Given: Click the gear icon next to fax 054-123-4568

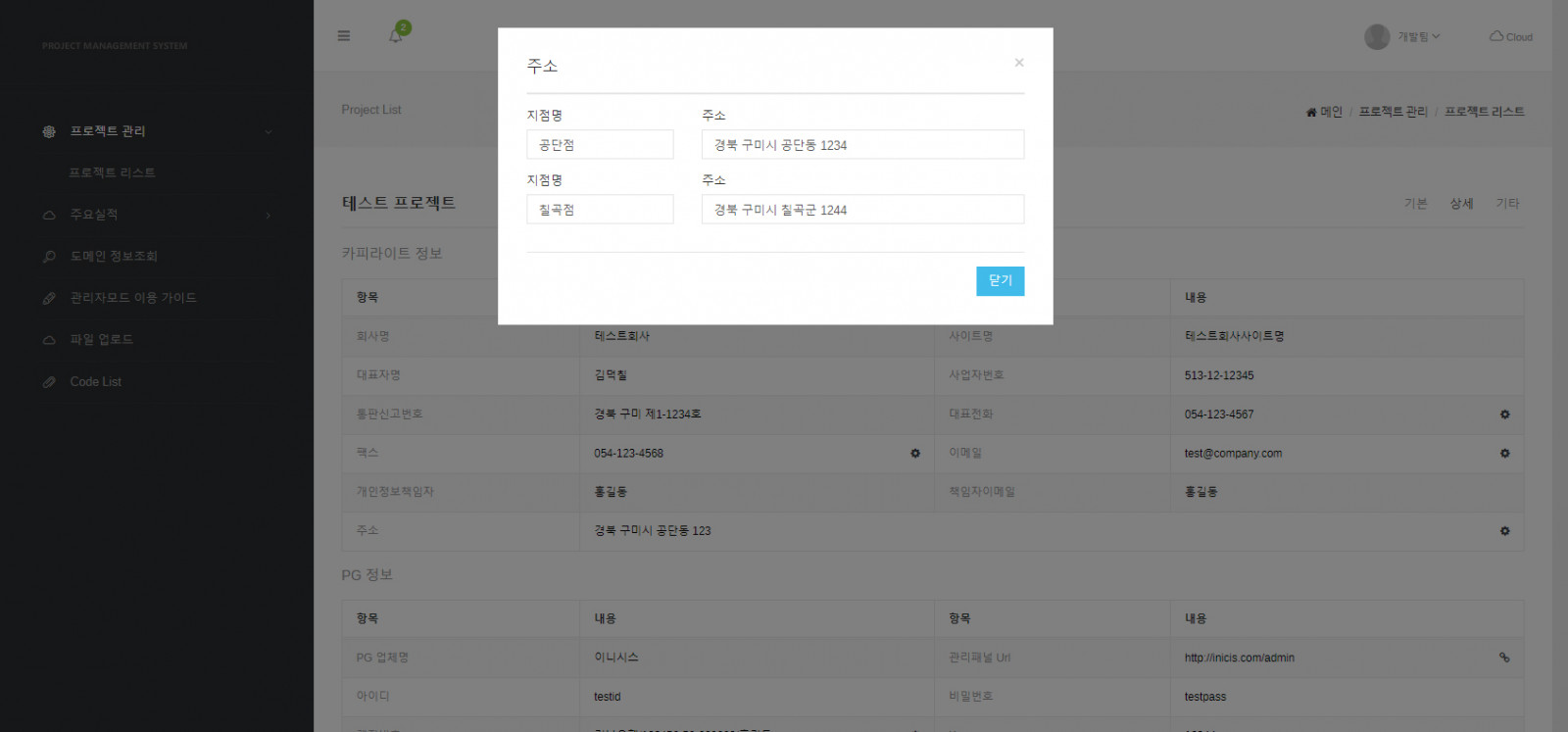Looking at the screenshot, I should pos(915,454).
